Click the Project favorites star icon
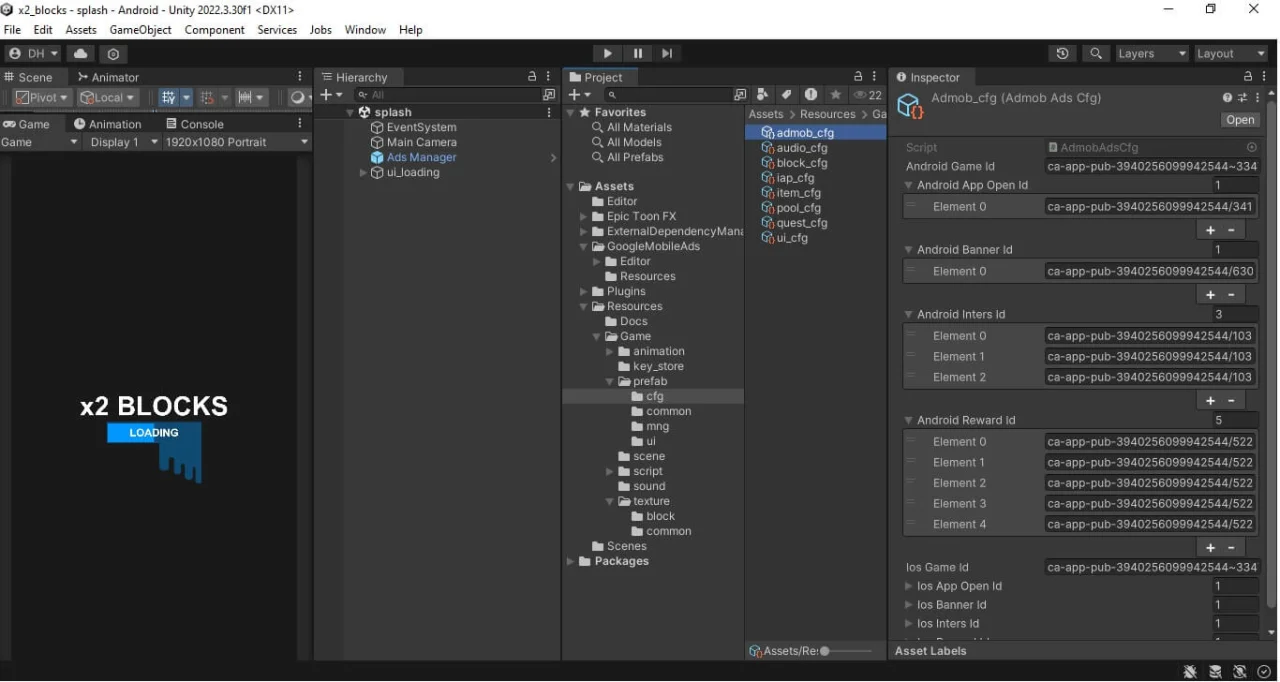This screenshot has width=1280, height=682. (x=835, y=95)
